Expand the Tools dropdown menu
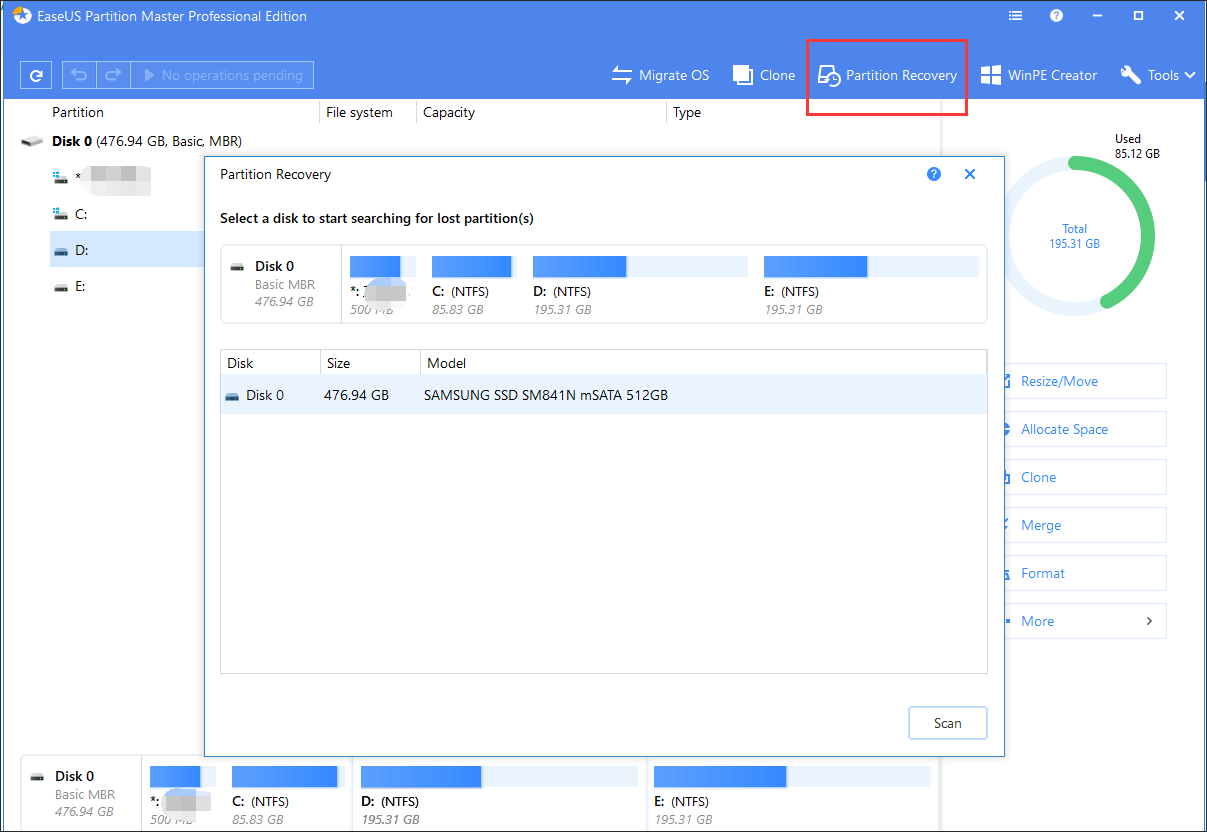Image resolution: width=1207 pixels, height=832 pixels. coord(1158,75)
